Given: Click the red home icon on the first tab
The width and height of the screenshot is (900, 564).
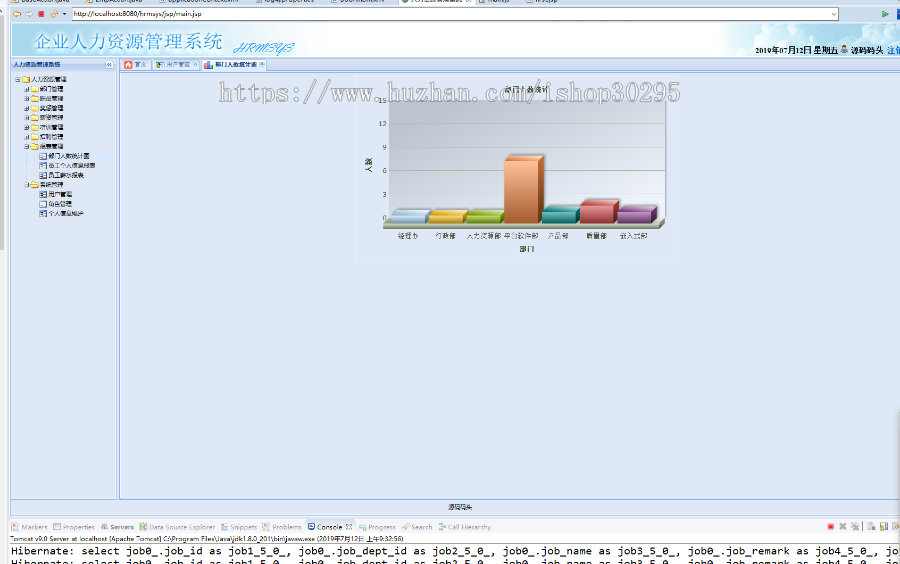Looking at the screenshot, I should [128, 65].
